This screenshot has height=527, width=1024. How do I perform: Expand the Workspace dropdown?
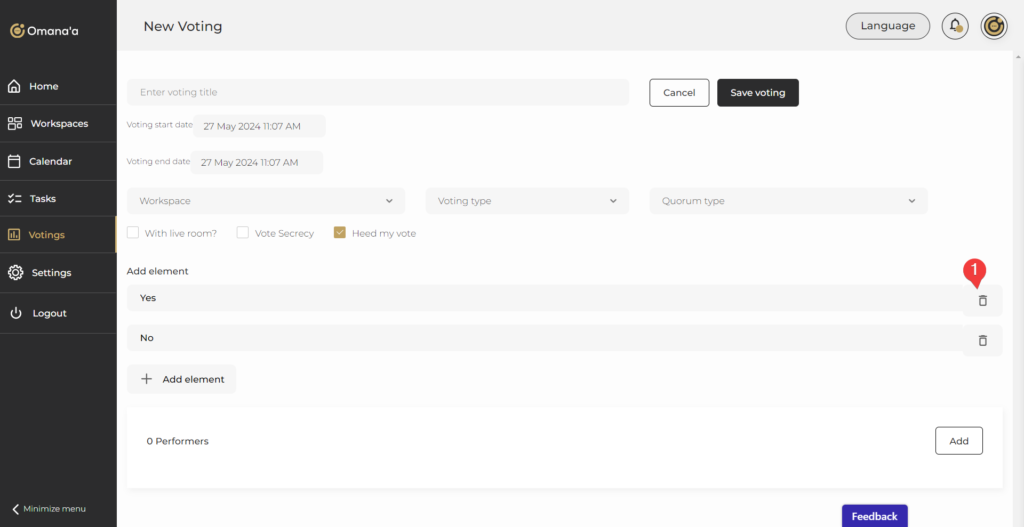click(x=266, y=201)
